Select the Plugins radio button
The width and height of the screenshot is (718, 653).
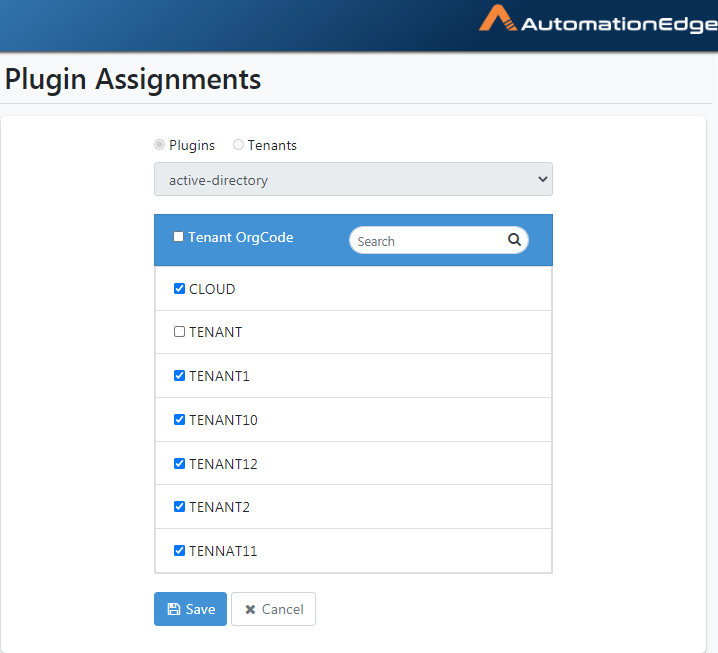pos(159,145)
